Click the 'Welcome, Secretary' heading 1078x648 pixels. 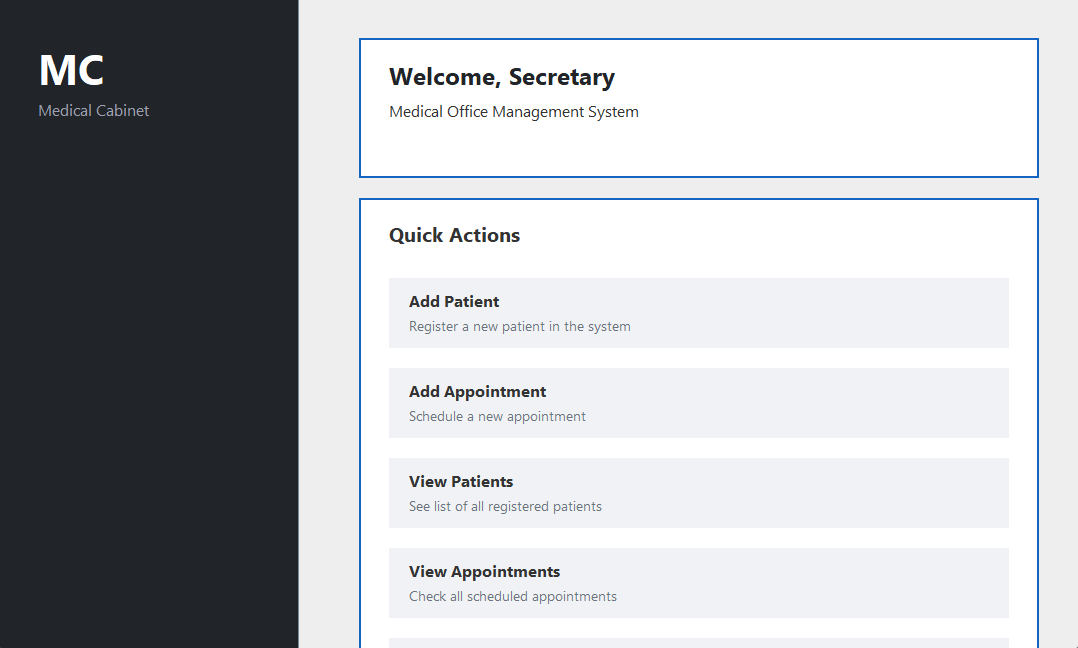[x=502, y=77]
